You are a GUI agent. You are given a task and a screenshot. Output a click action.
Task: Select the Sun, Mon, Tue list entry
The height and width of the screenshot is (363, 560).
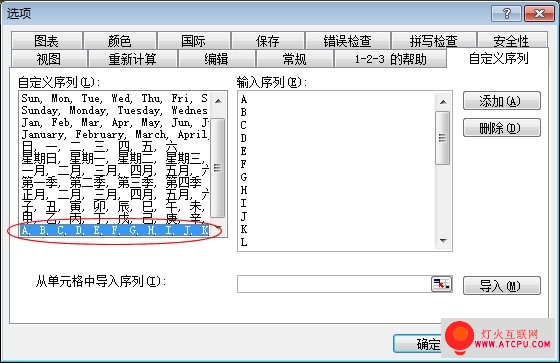115,98
